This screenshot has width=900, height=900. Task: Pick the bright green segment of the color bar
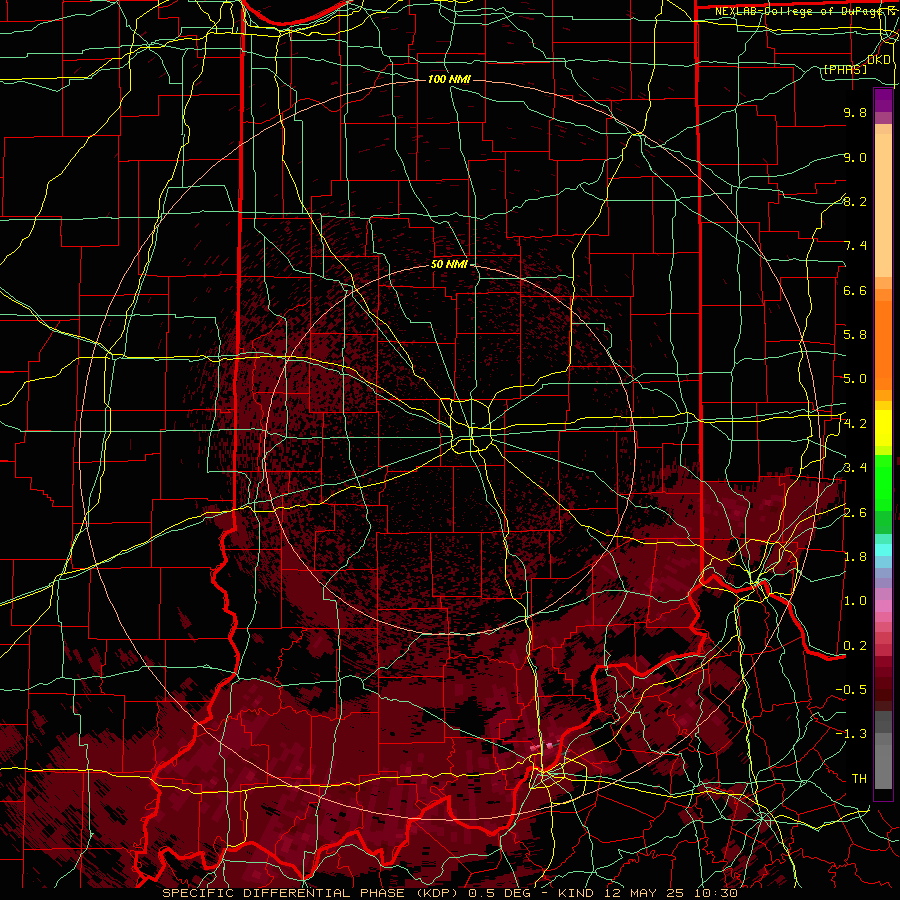point(883,482)
